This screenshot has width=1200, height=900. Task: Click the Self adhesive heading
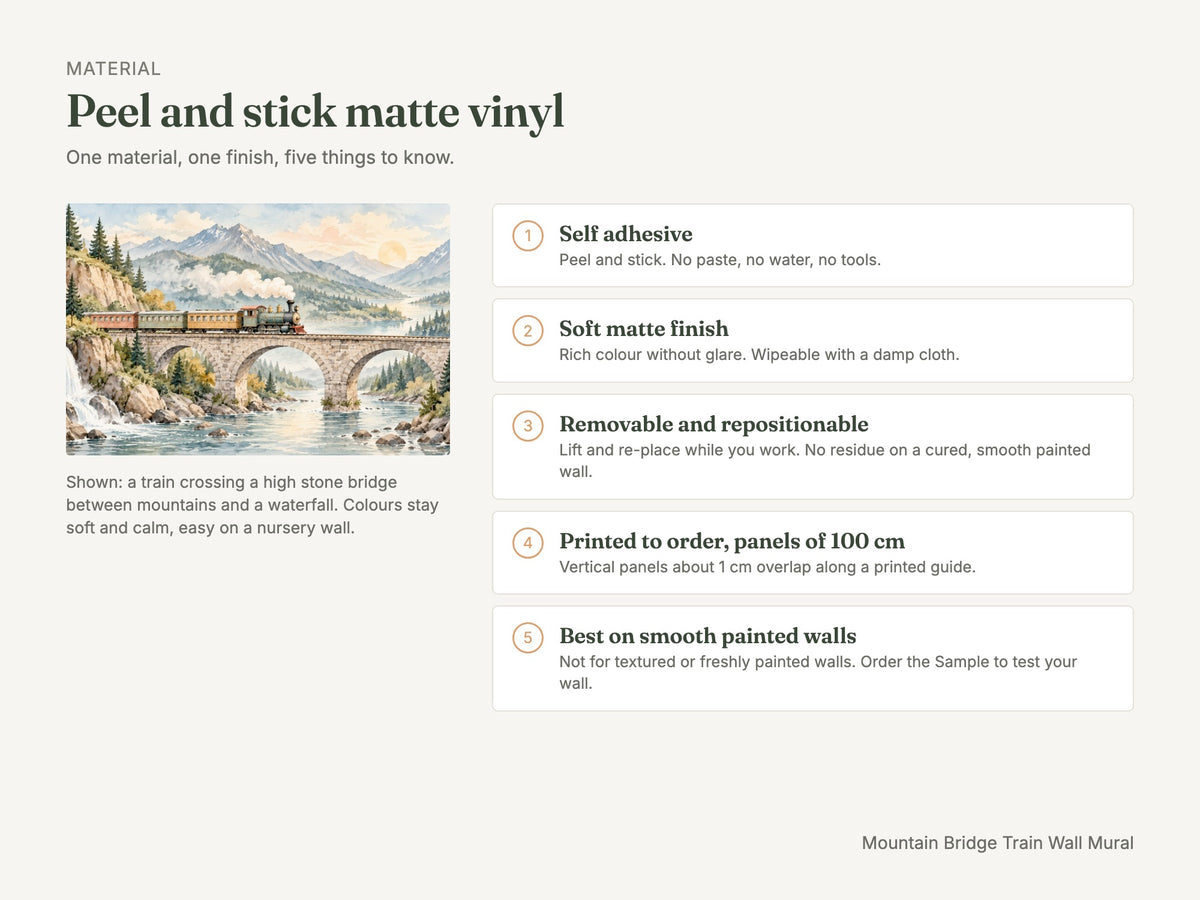pyautogui.click(x=626, y=234)
